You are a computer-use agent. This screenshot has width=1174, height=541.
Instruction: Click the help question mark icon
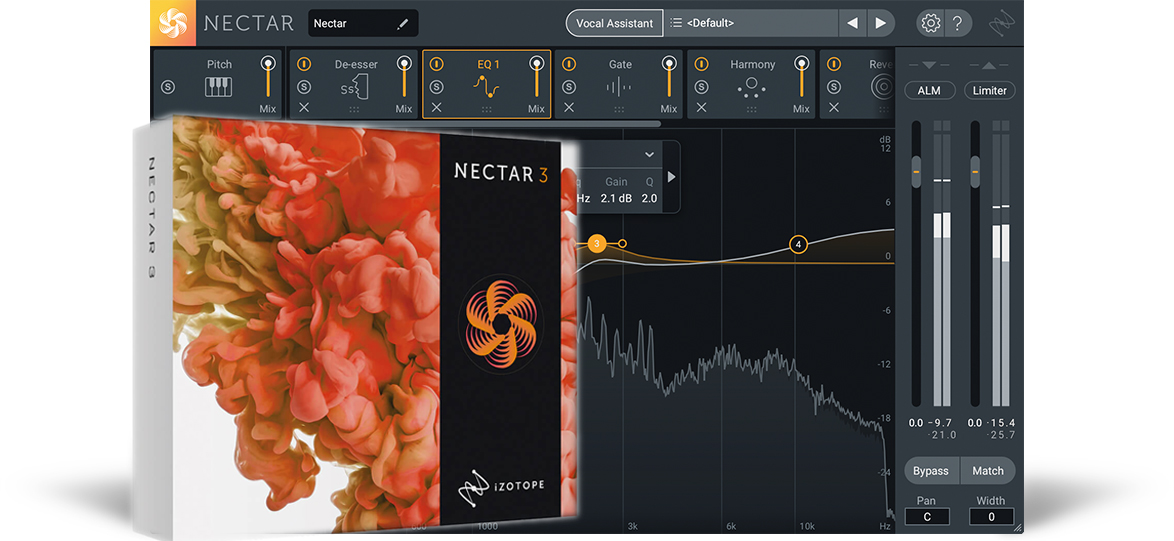pos(957,23)
